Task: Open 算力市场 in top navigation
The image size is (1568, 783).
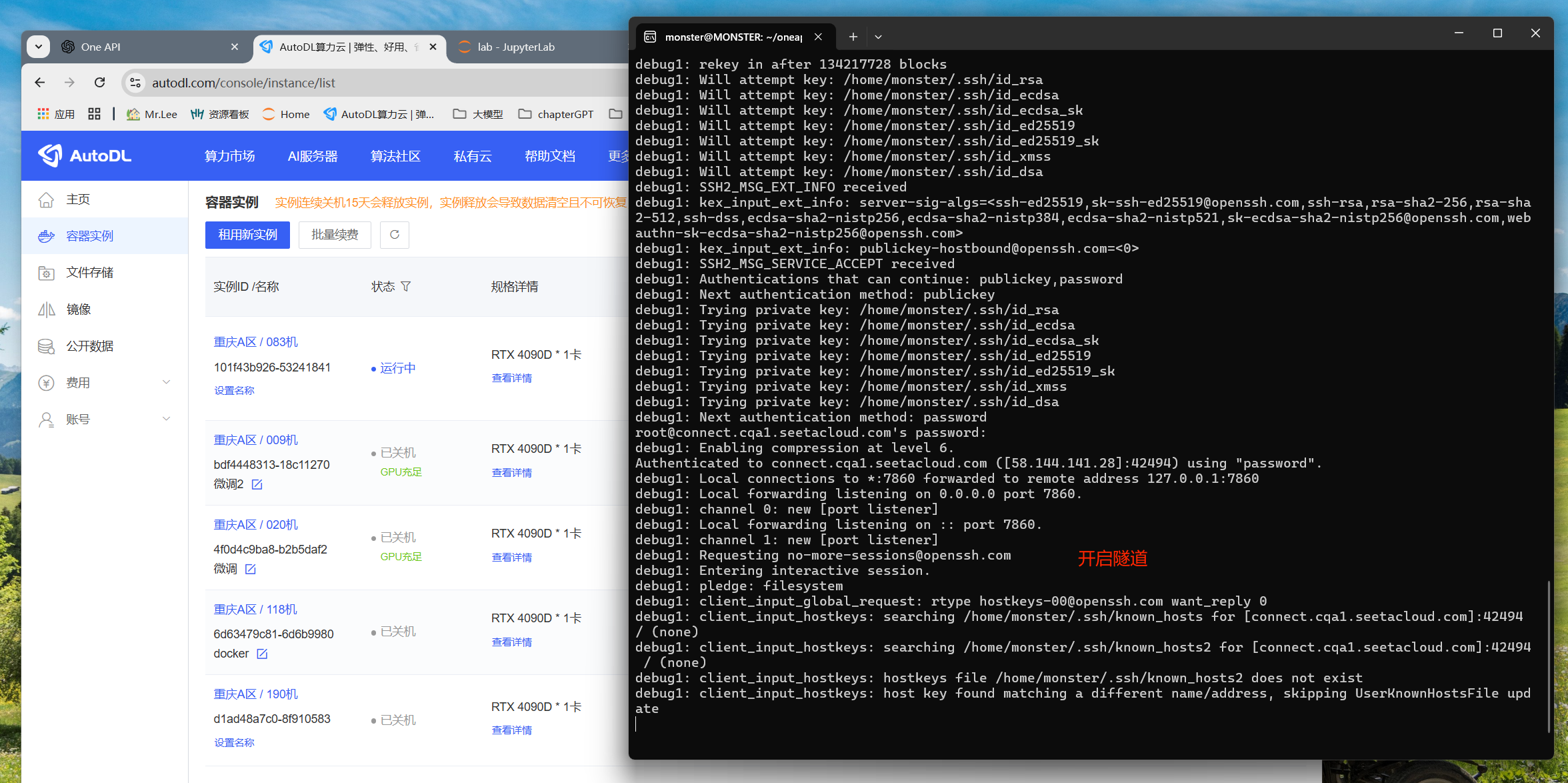Action: tap(229, 156)
